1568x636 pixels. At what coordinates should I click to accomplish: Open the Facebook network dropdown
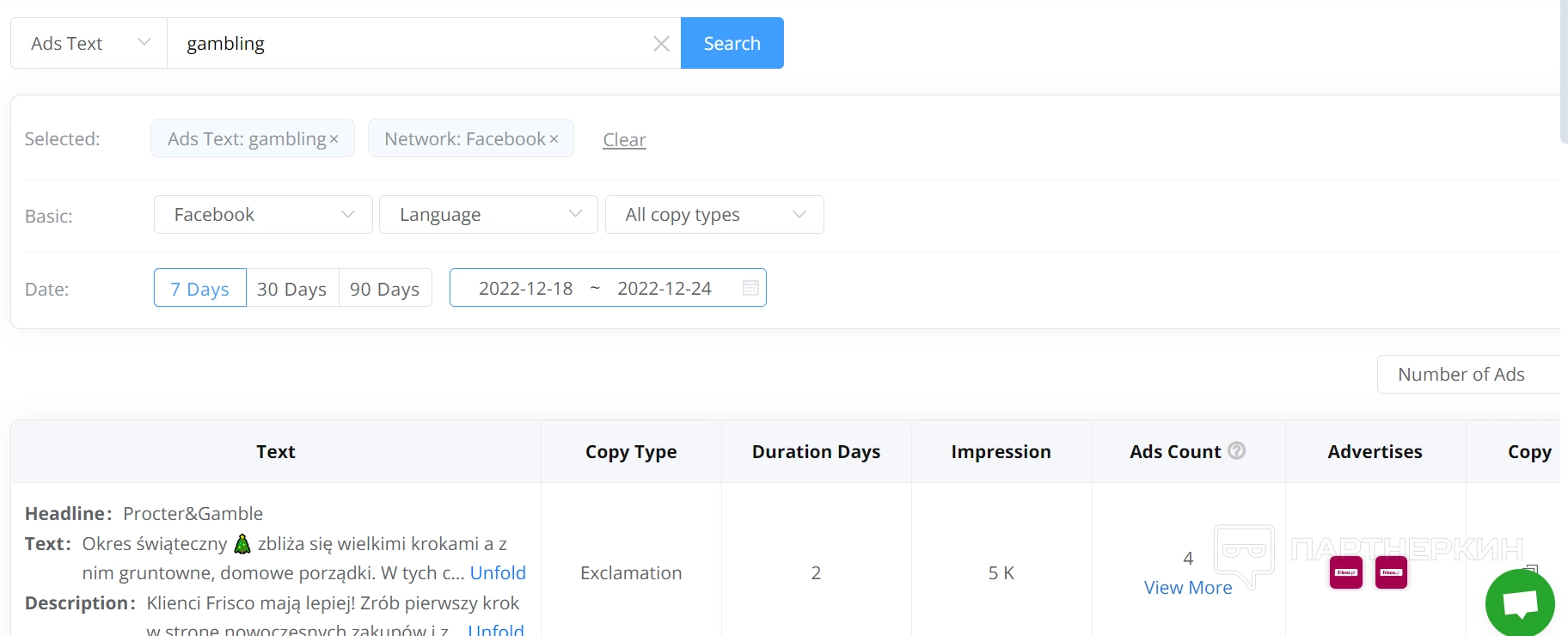(x=263, y=215)
